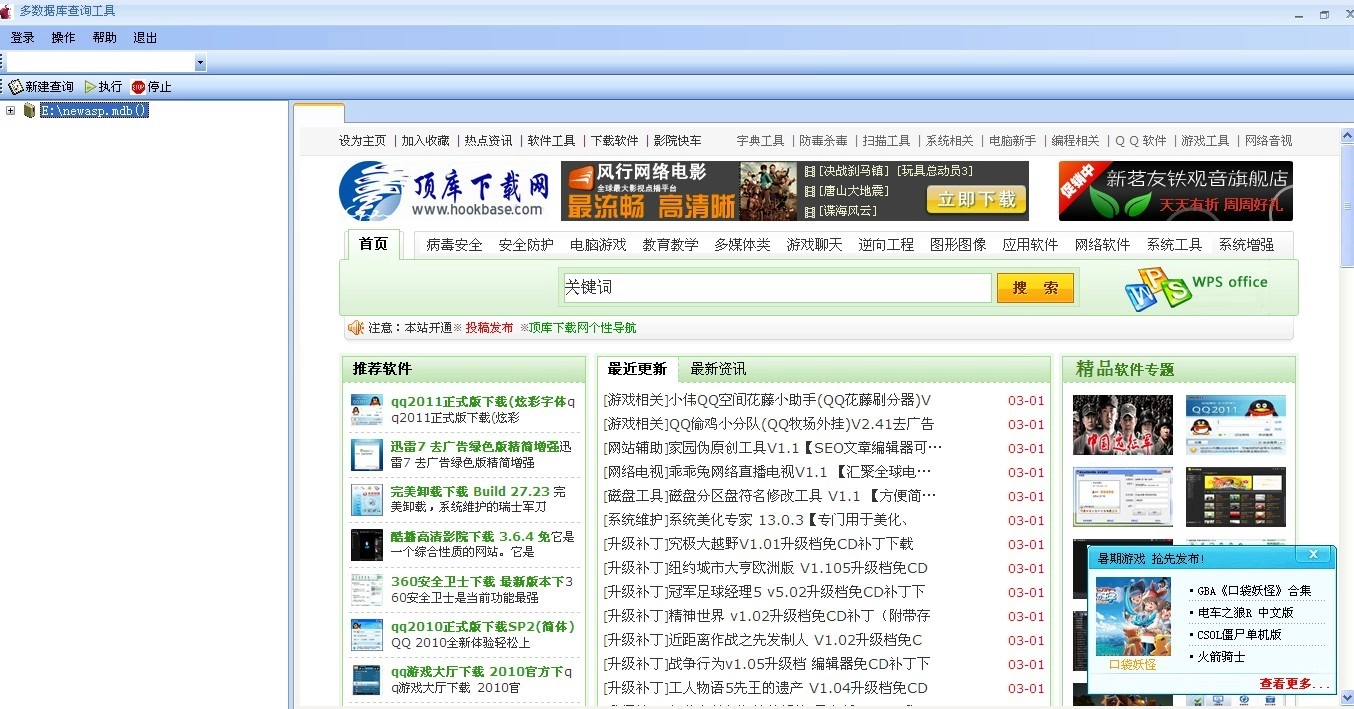
Task: Expand the E:\newasp.mdb tree node
Action: (x=10, y=110)
